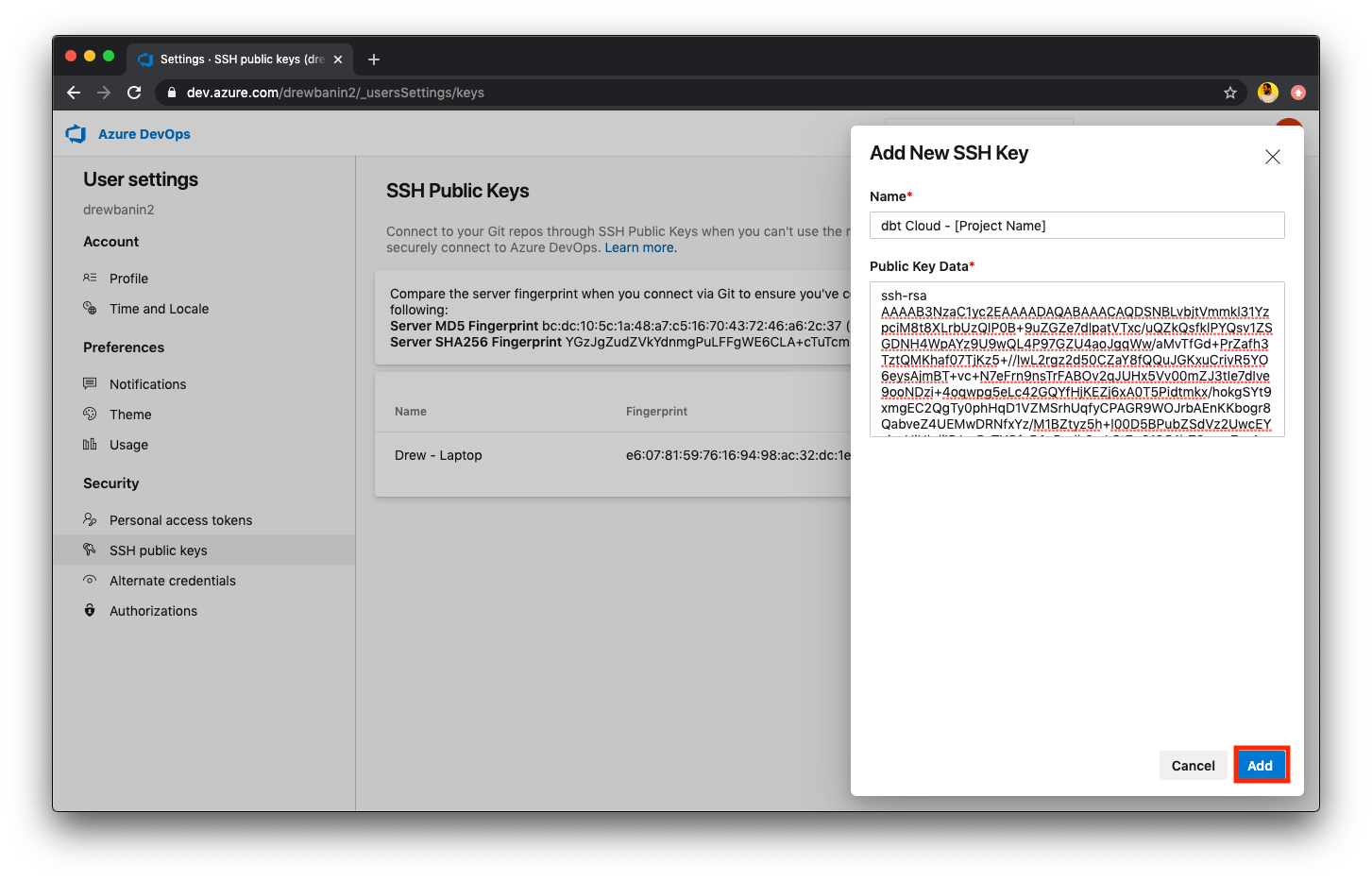Click the Azure DevOps logo icon

pyautogui.click(x=76, y=133)
